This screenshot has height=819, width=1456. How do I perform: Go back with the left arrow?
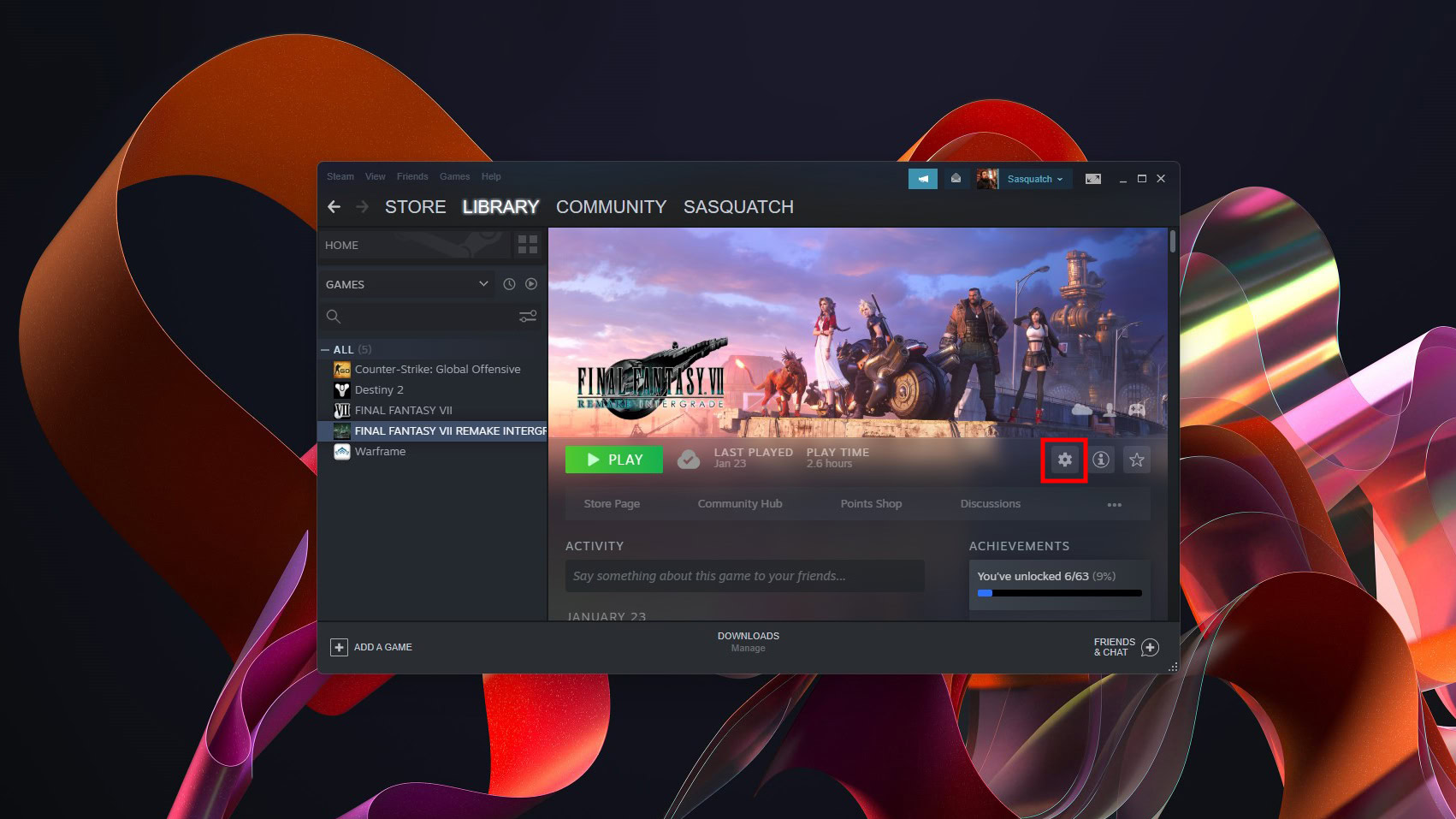334,207
